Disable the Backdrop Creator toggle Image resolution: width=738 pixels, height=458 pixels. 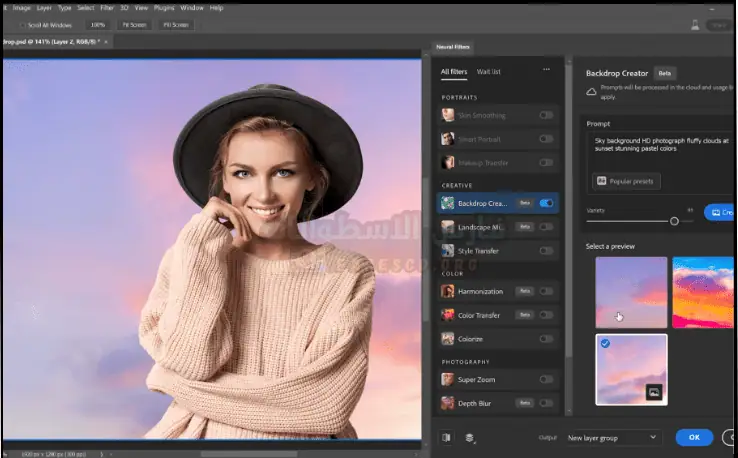tap(546, 203)
